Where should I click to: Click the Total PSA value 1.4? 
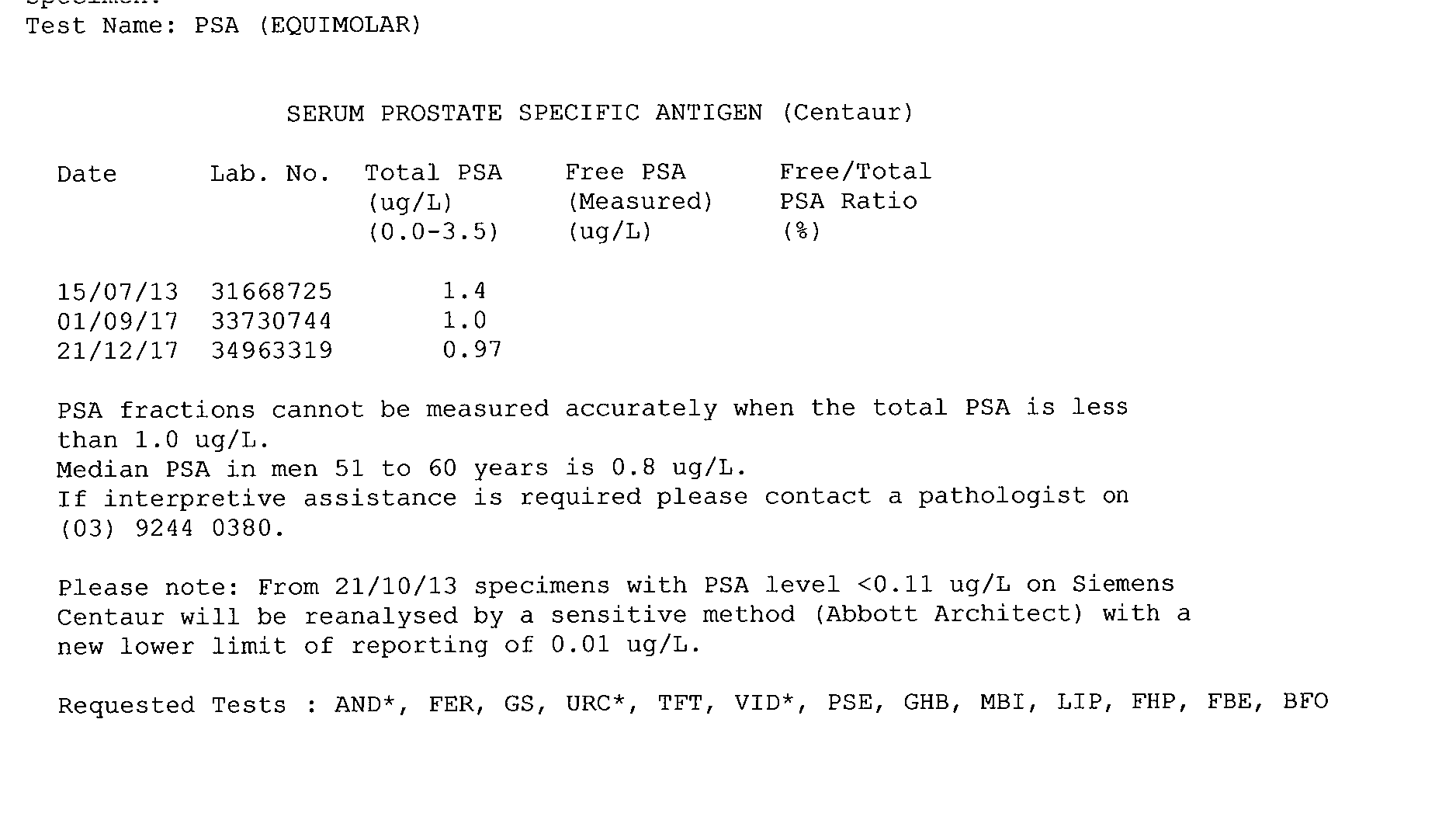[x=463, y=291]
